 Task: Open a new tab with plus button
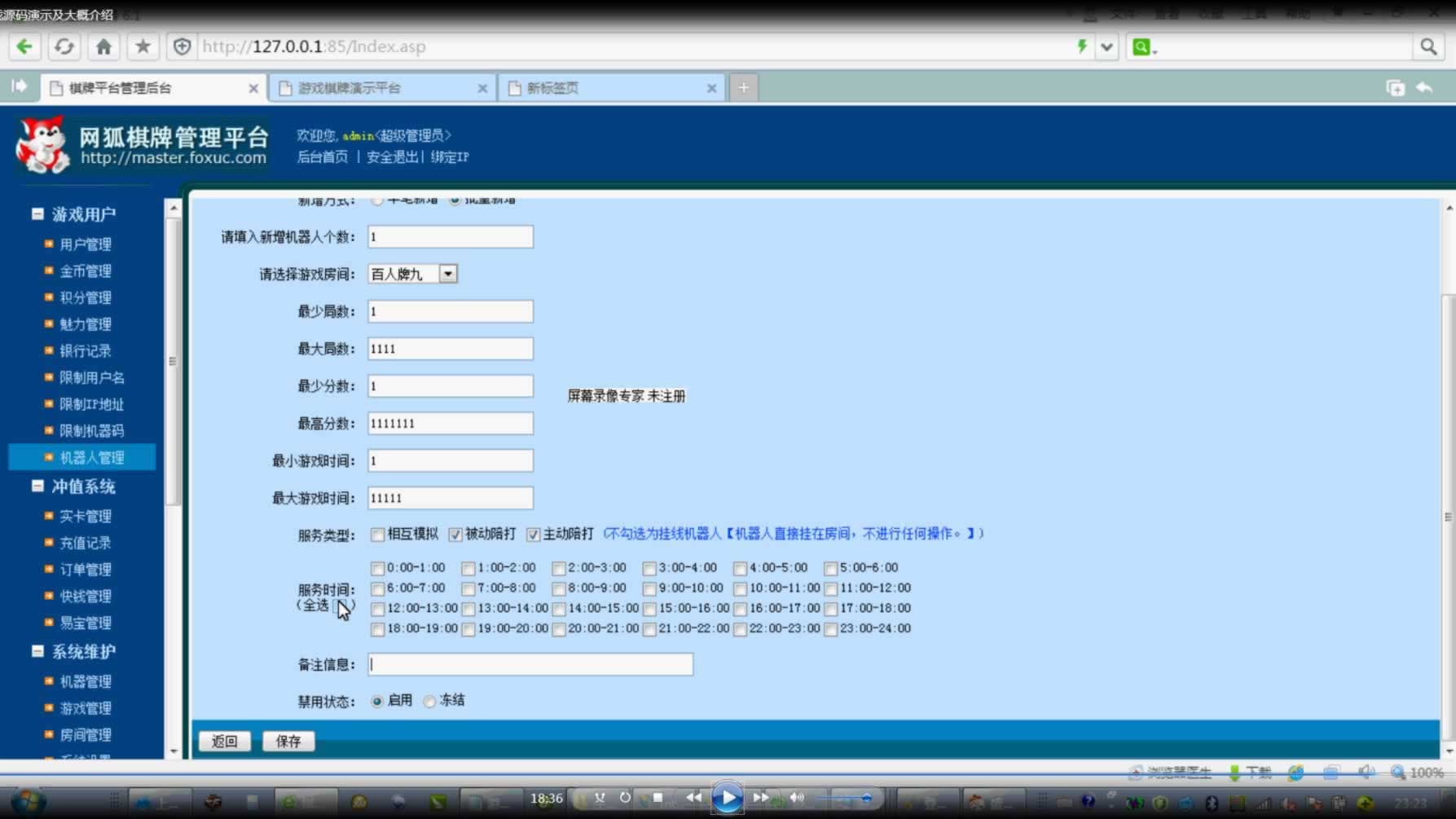tap(743, 88)
